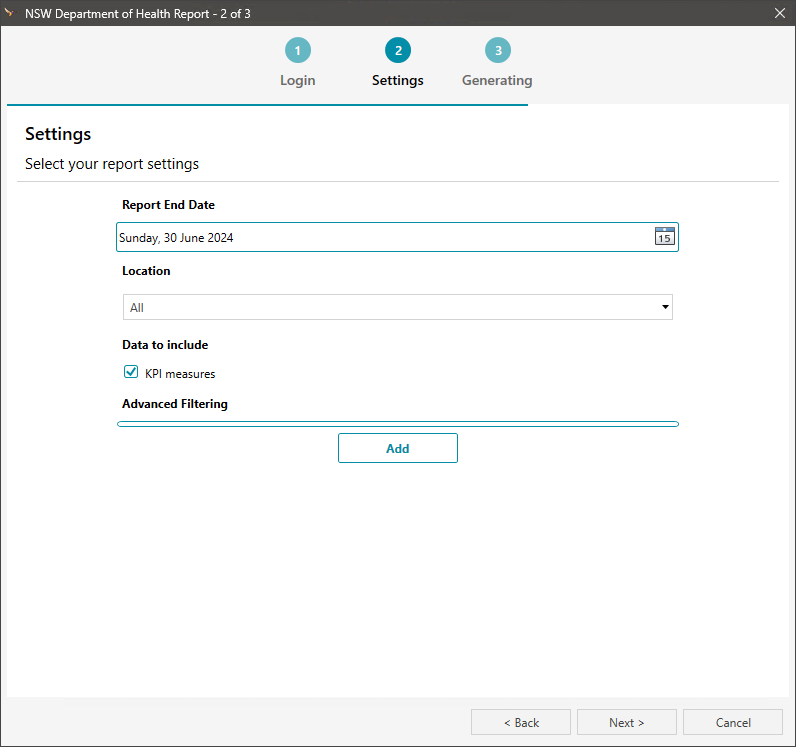Viewport: 796px width, 747px height.
Task: Click the step 3 Generating circle
Action: [498, 50]
